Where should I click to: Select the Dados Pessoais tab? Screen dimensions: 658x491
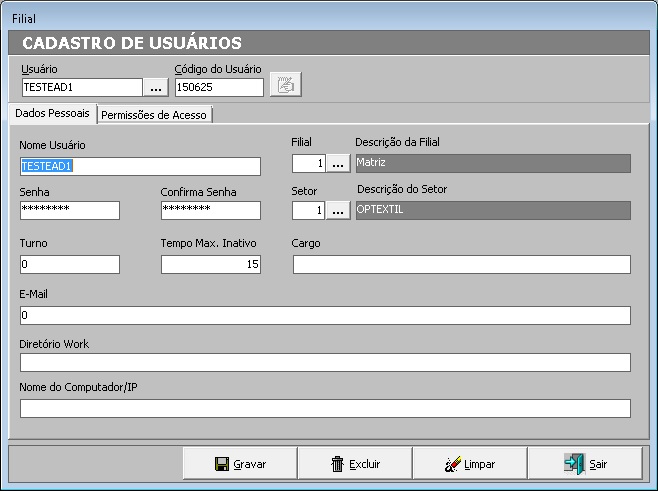point(52,114)
